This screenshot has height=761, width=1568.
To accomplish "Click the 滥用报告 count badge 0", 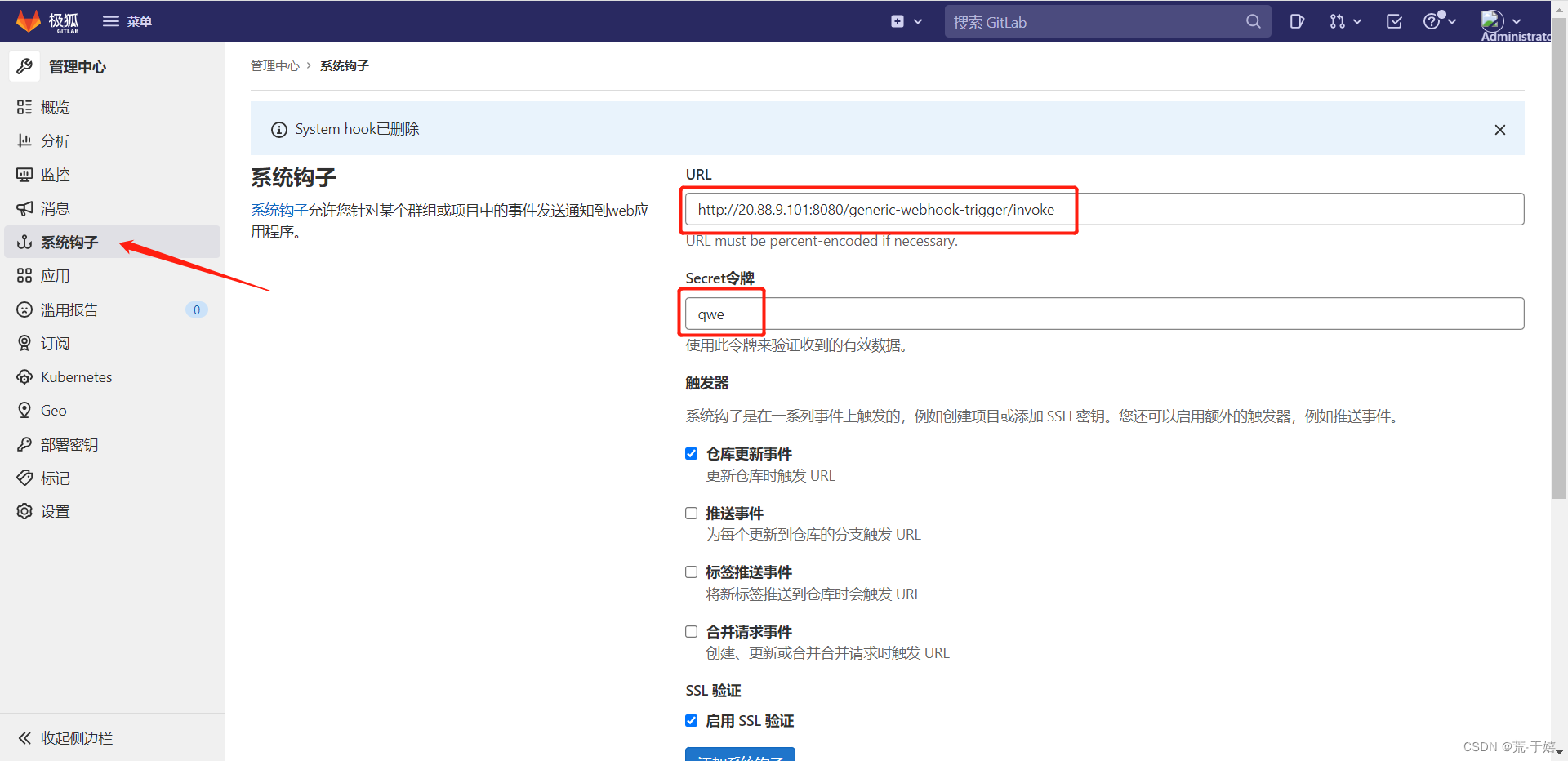I will pyautogui.click(x=197, y=309).
